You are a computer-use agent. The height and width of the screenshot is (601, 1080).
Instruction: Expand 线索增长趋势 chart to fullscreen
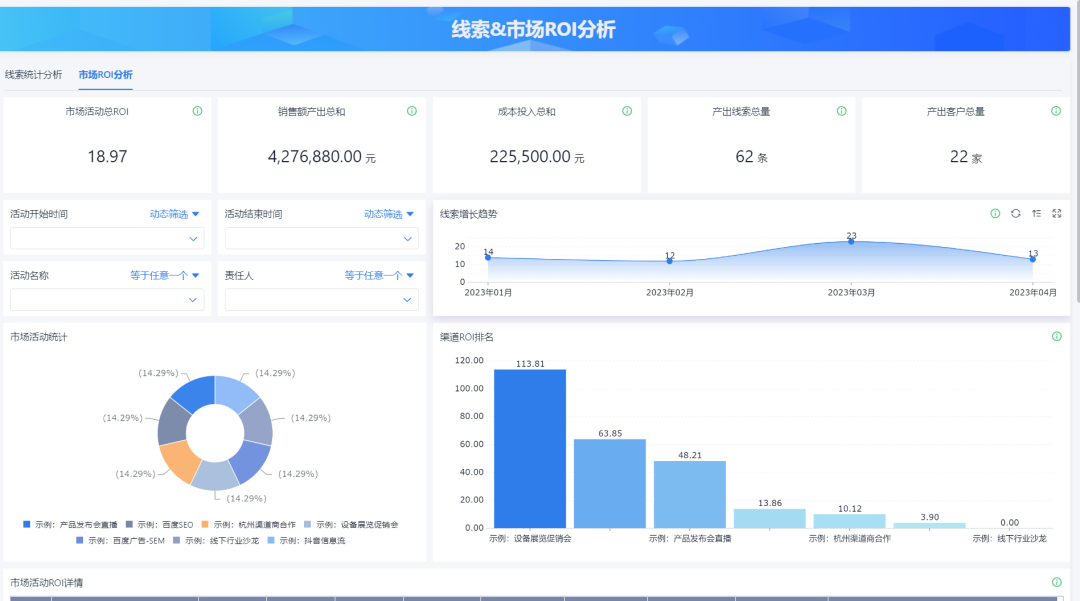1057,213
